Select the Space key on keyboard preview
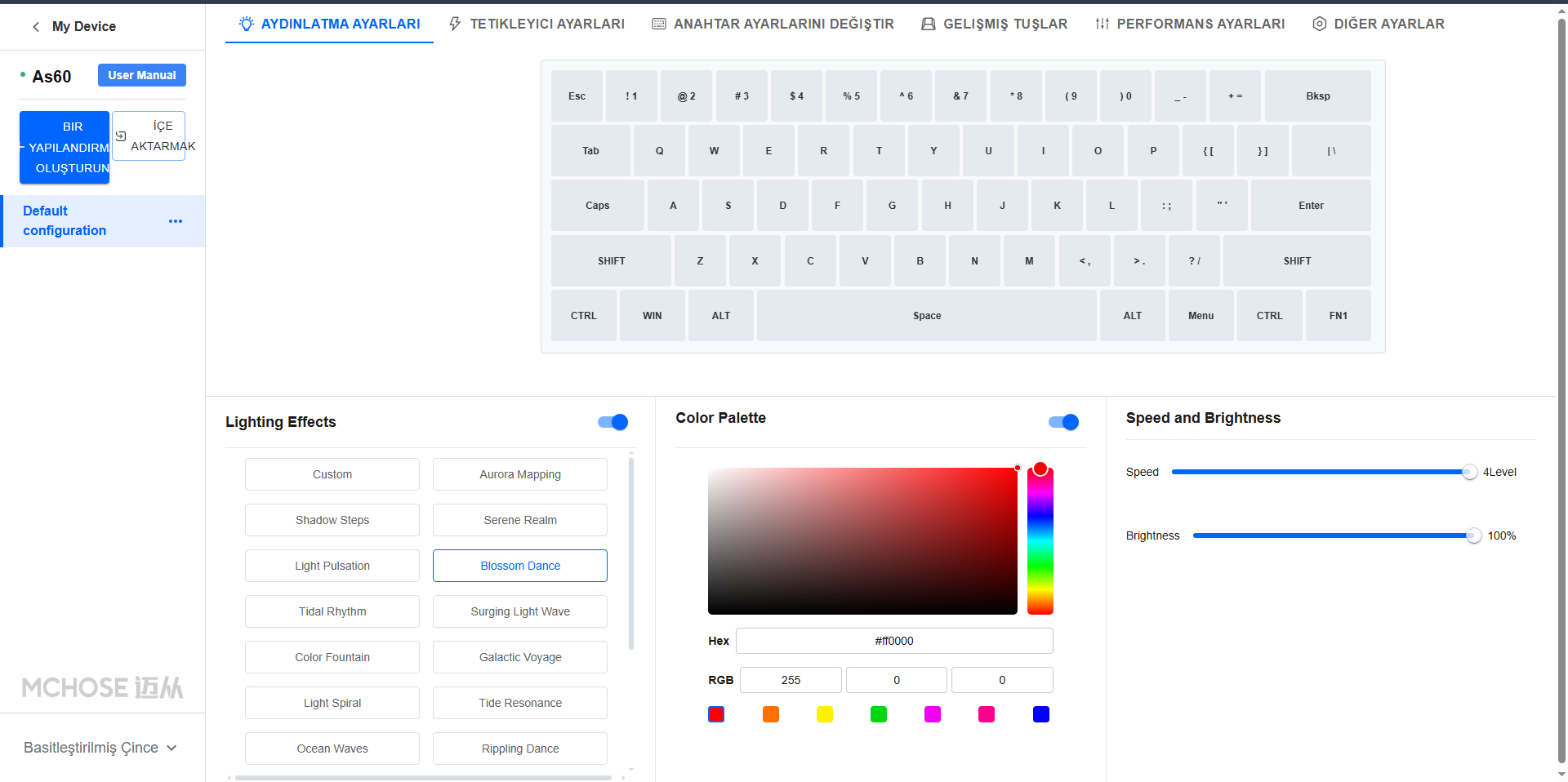This screenshot has width=1568, height=782. tap(927, 316)
